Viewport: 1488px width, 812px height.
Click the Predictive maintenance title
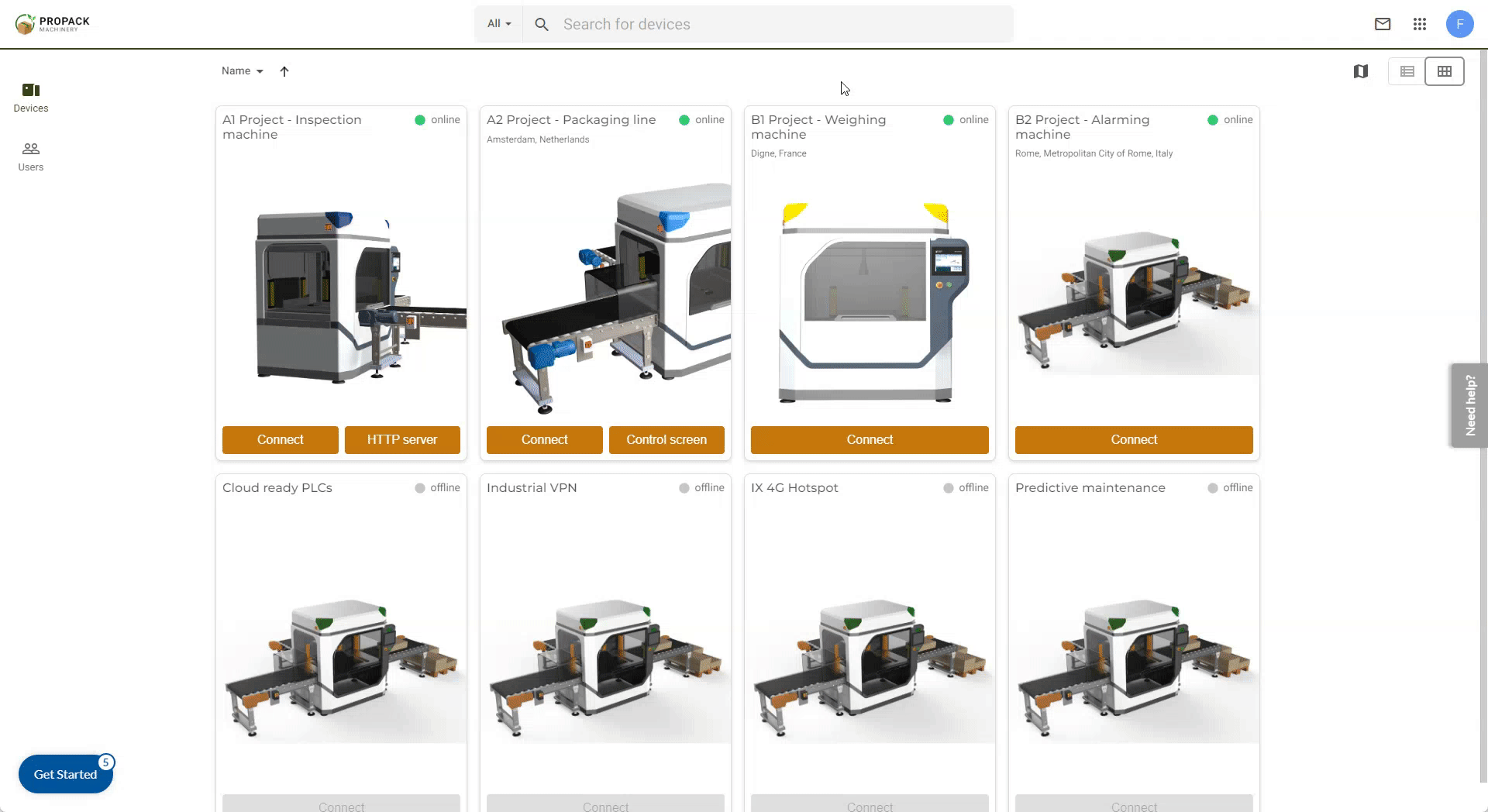1090,488
